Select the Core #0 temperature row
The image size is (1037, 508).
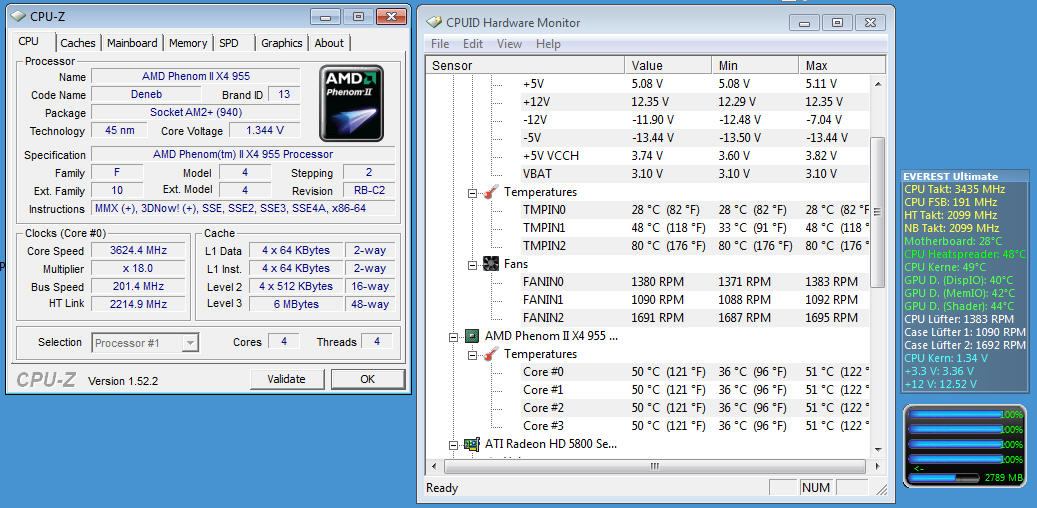(696, 372)
